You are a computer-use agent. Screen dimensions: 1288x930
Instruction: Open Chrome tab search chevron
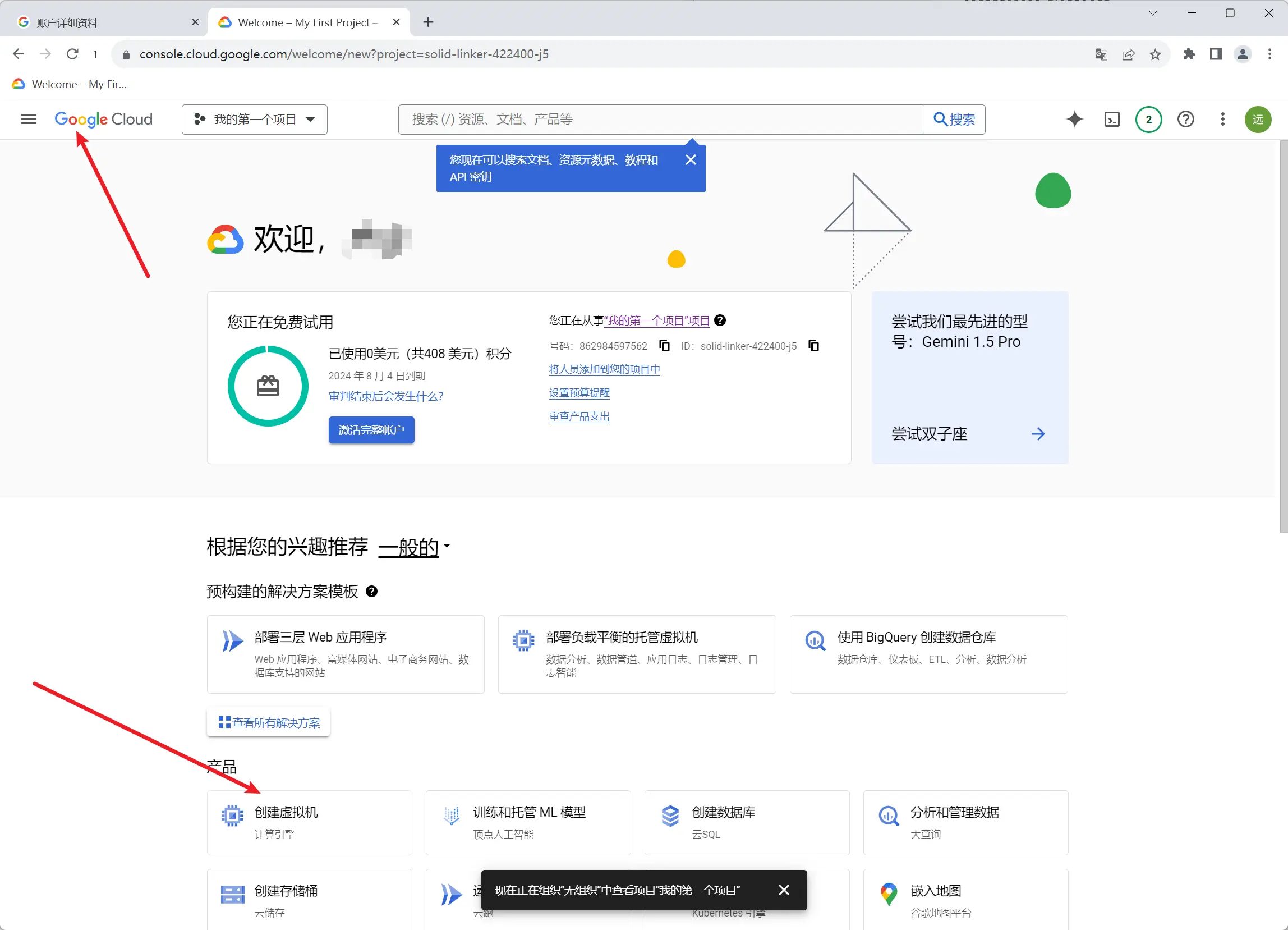1153,13
